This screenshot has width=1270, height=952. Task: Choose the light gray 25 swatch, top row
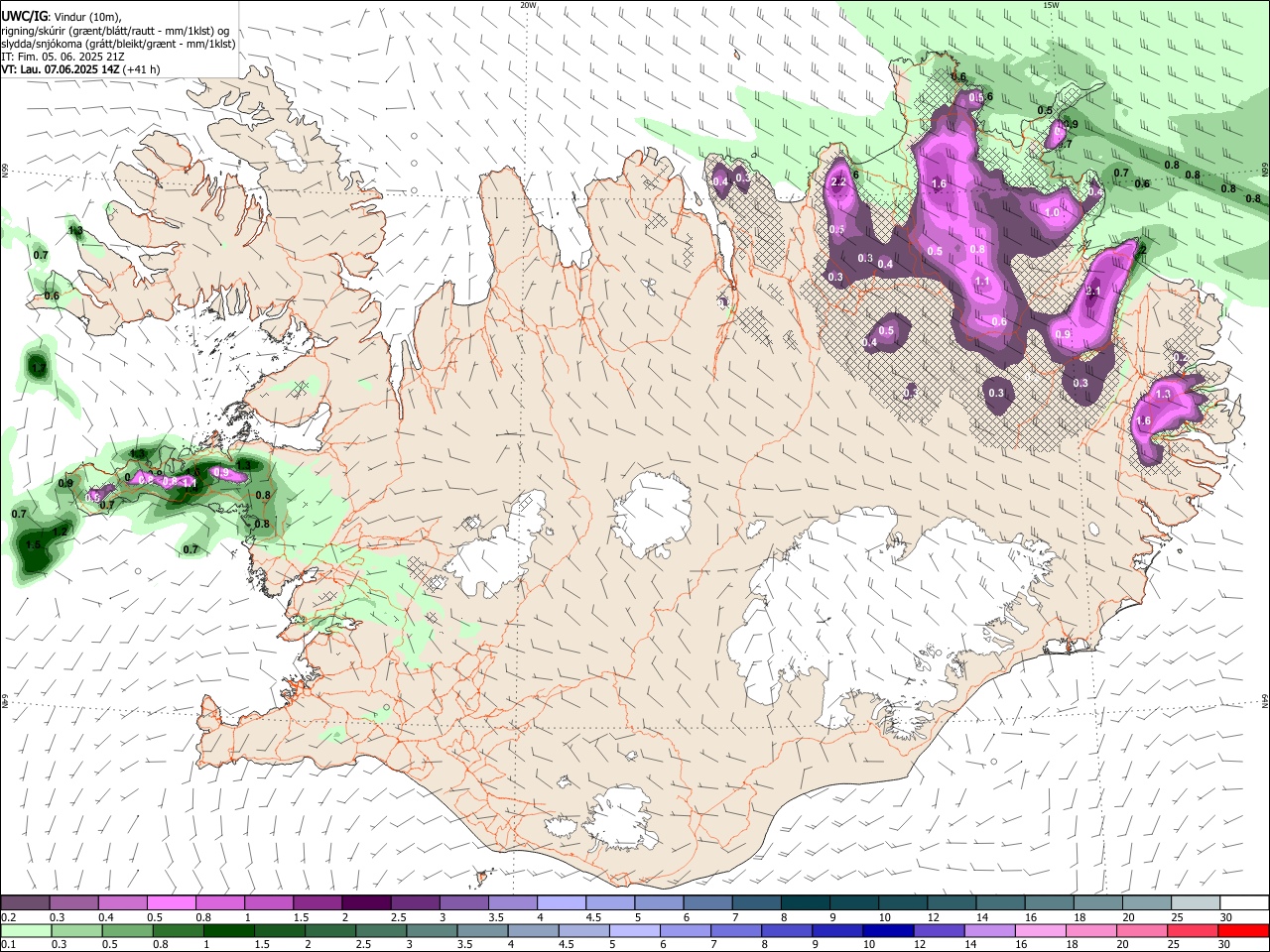[1195, 903]
